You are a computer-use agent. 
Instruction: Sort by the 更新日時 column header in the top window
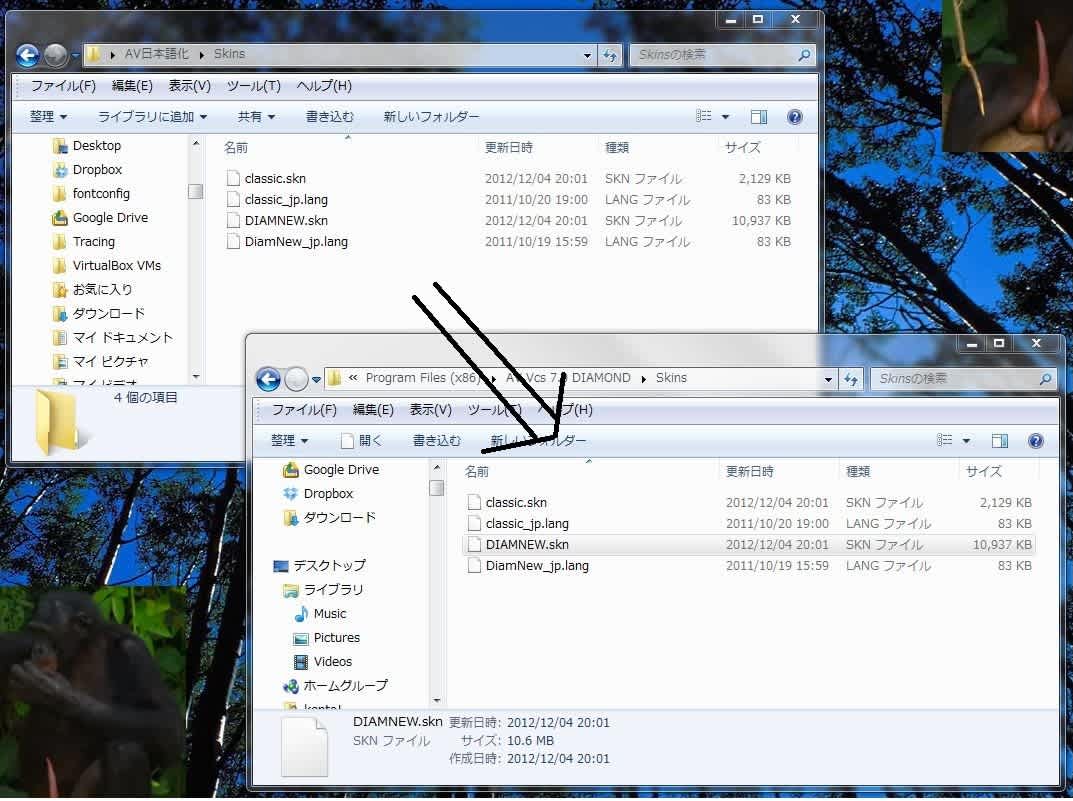509,148
